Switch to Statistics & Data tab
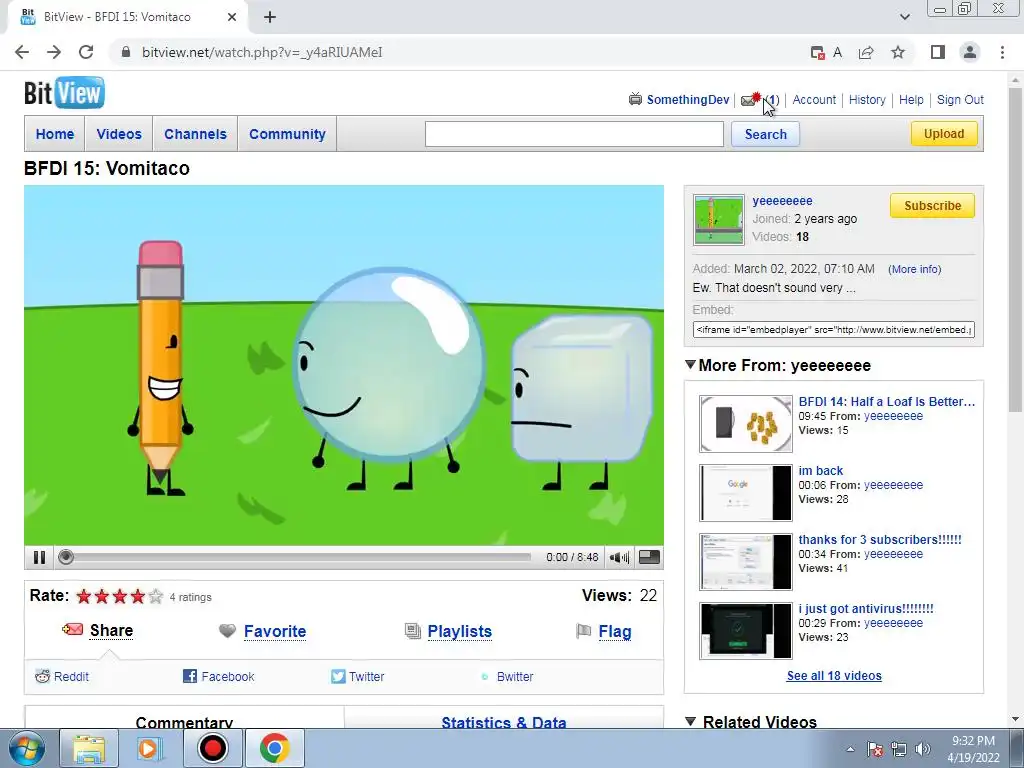 pos(504,722)
